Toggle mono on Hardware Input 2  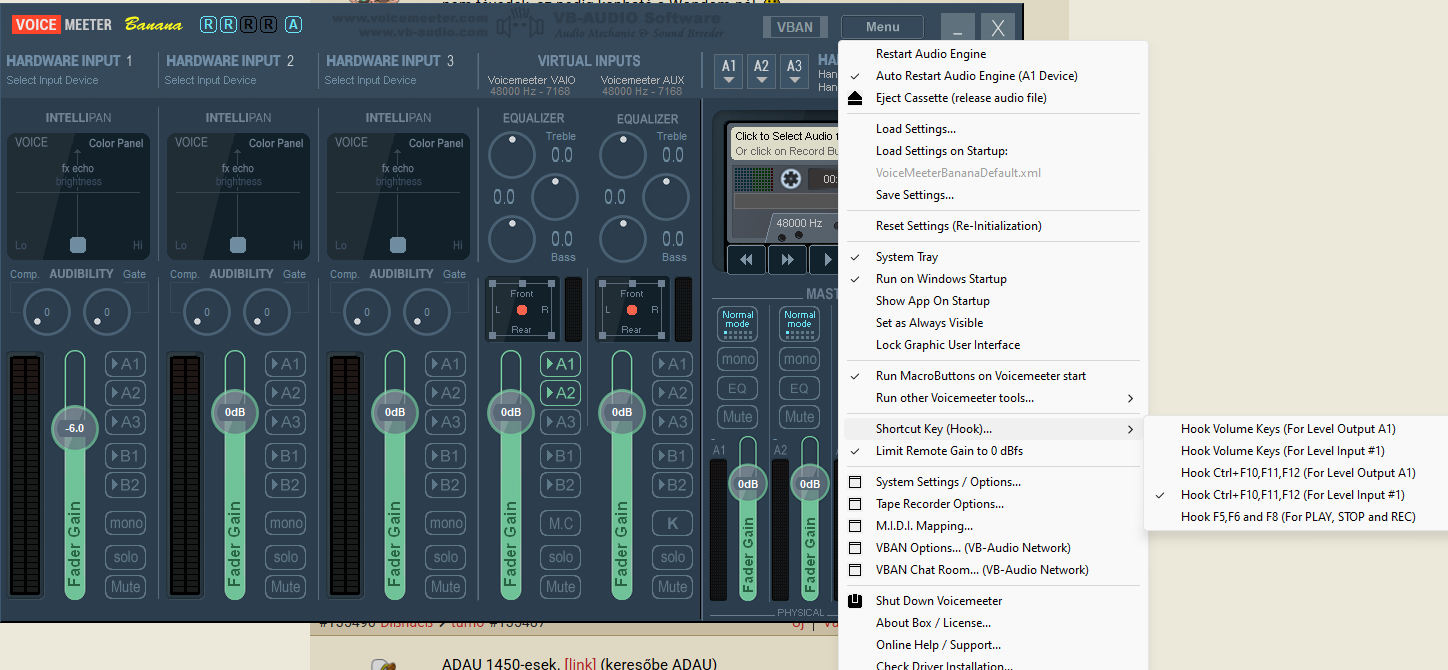click(285, 523)
